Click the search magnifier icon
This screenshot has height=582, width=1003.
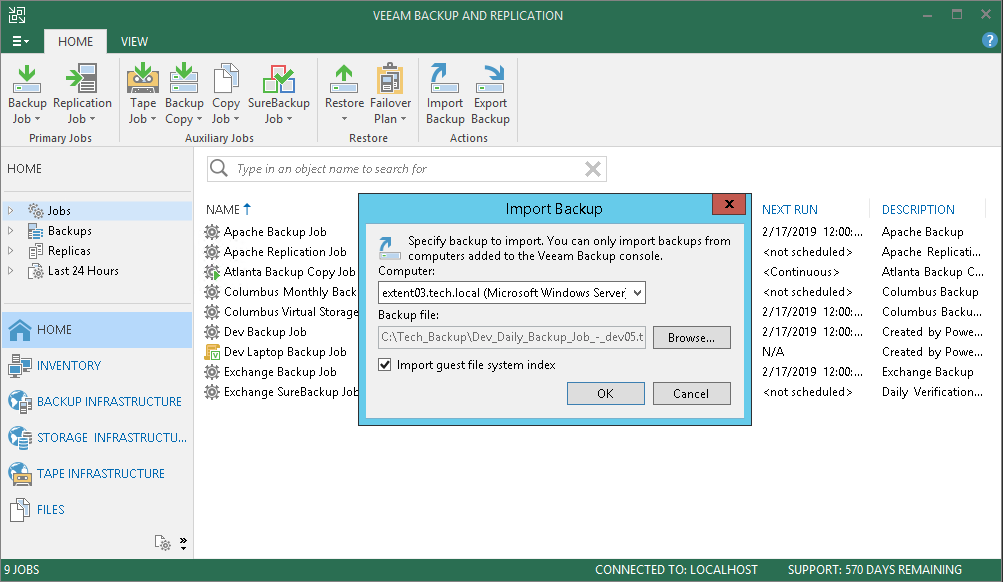219,168
